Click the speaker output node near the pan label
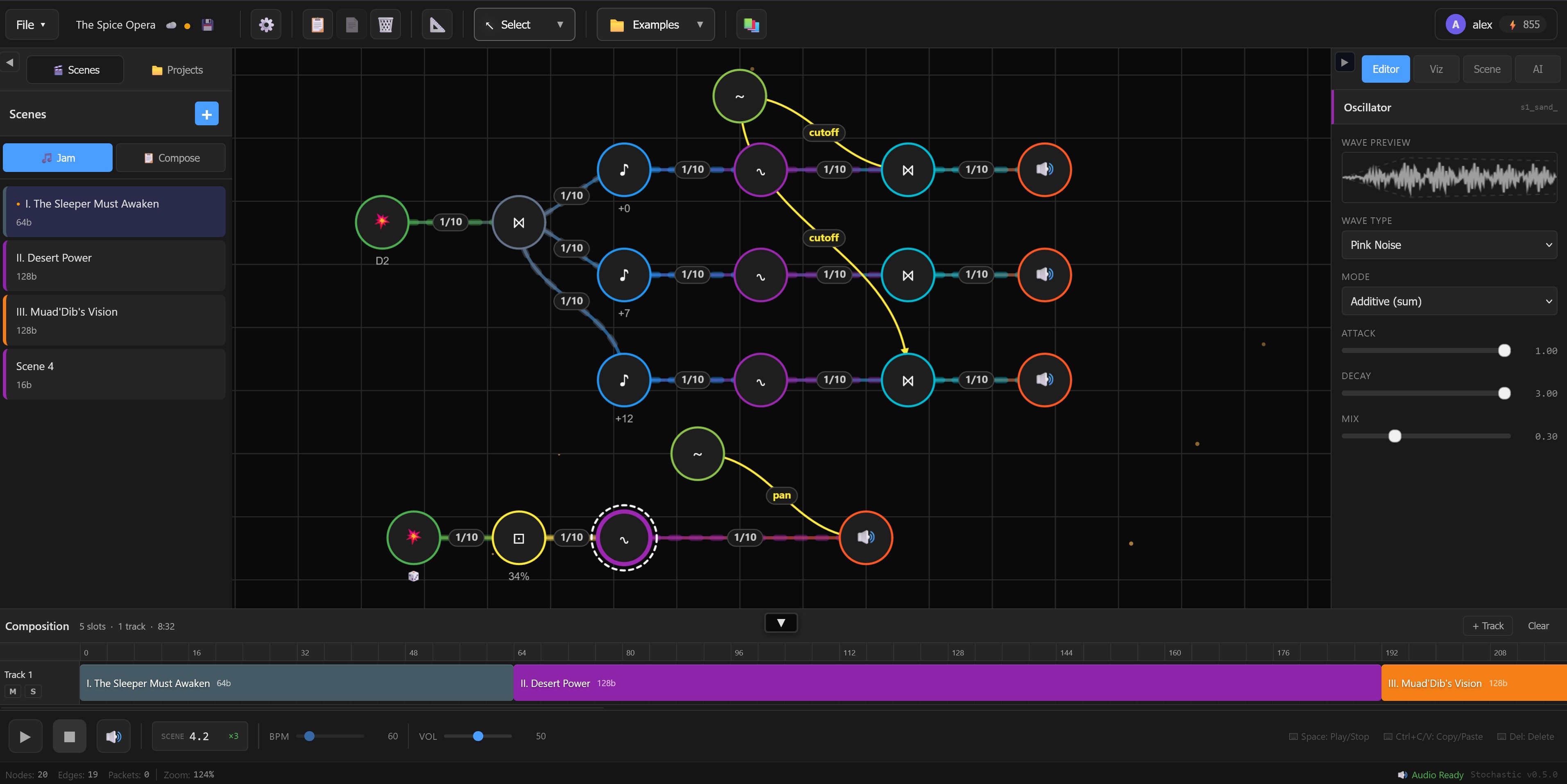Image resolution: width=1567 pixels, height=784 pixels. tap(866, 537)
